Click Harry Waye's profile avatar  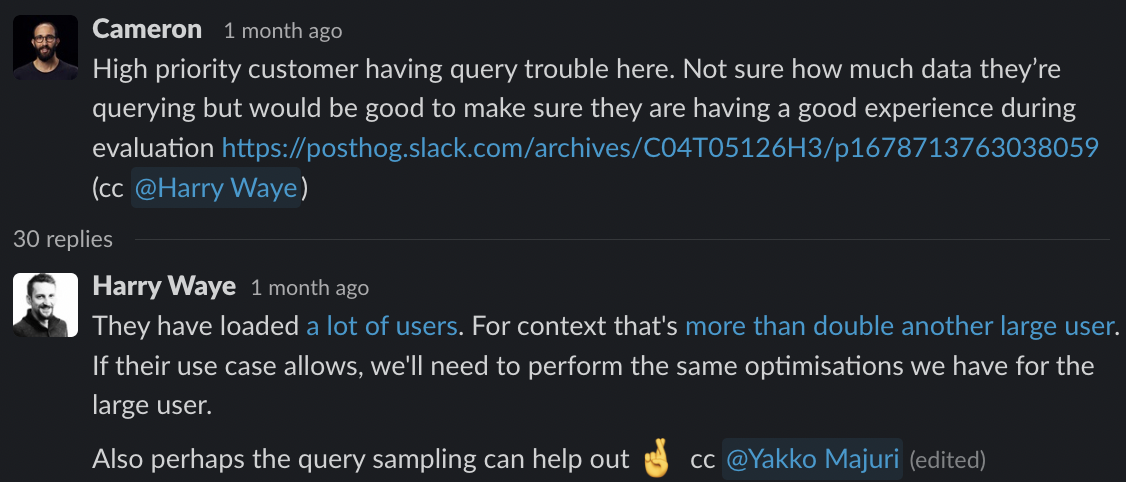tap(45, 304)
